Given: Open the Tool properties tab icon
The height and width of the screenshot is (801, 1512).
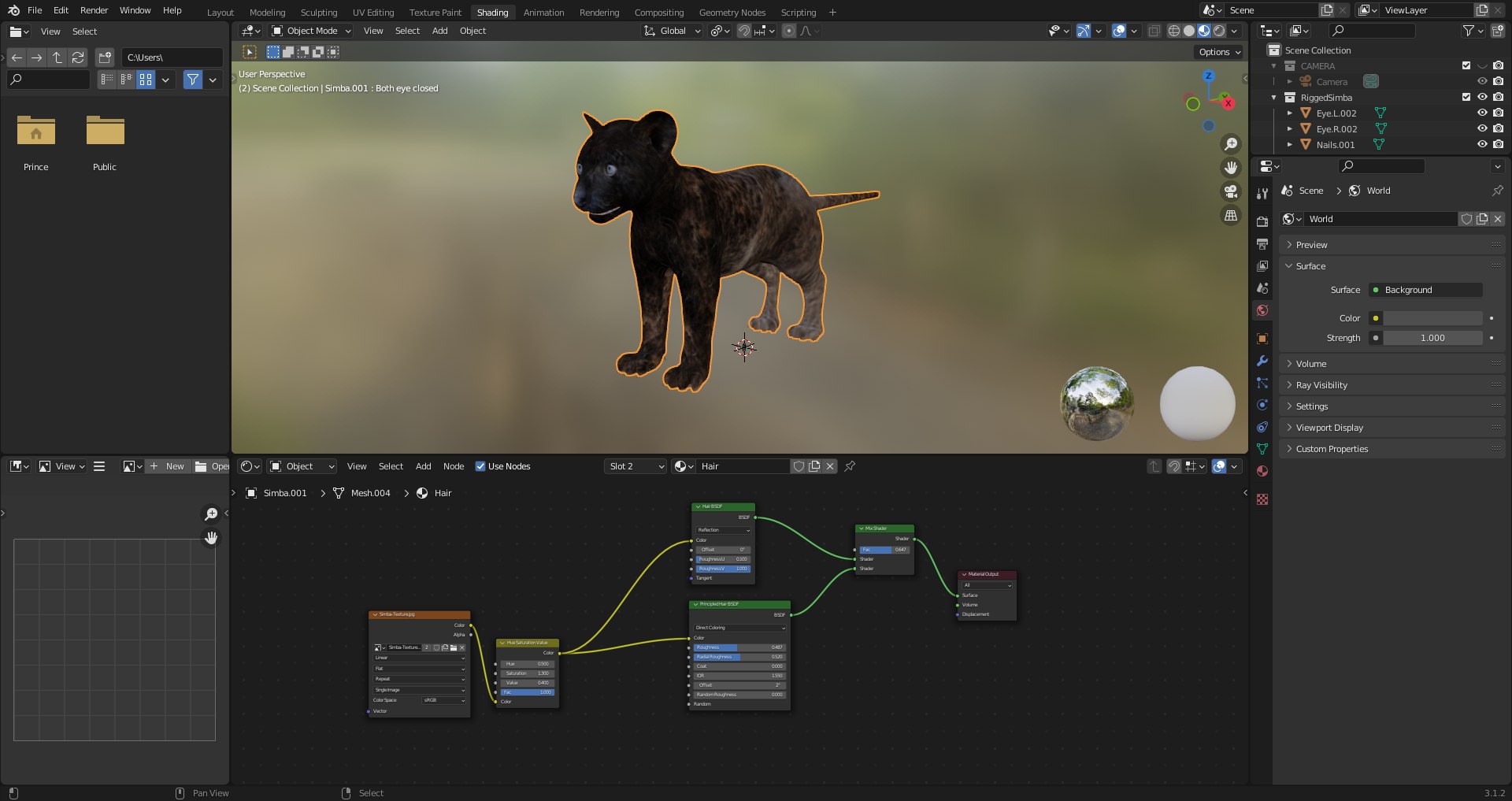Looking at the screenshot, I should pos(1262,194).
